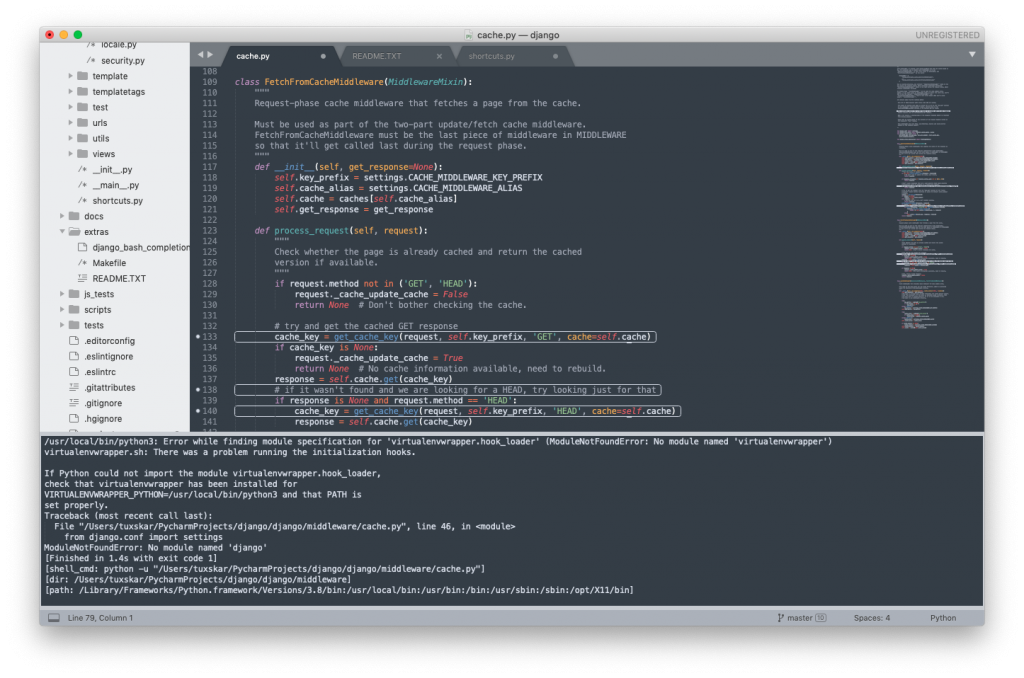The width and height of the screenshot is (1024, 678).
Task: Click the forward navigation arrow in tab bar
Action: (x=209, y=55)
